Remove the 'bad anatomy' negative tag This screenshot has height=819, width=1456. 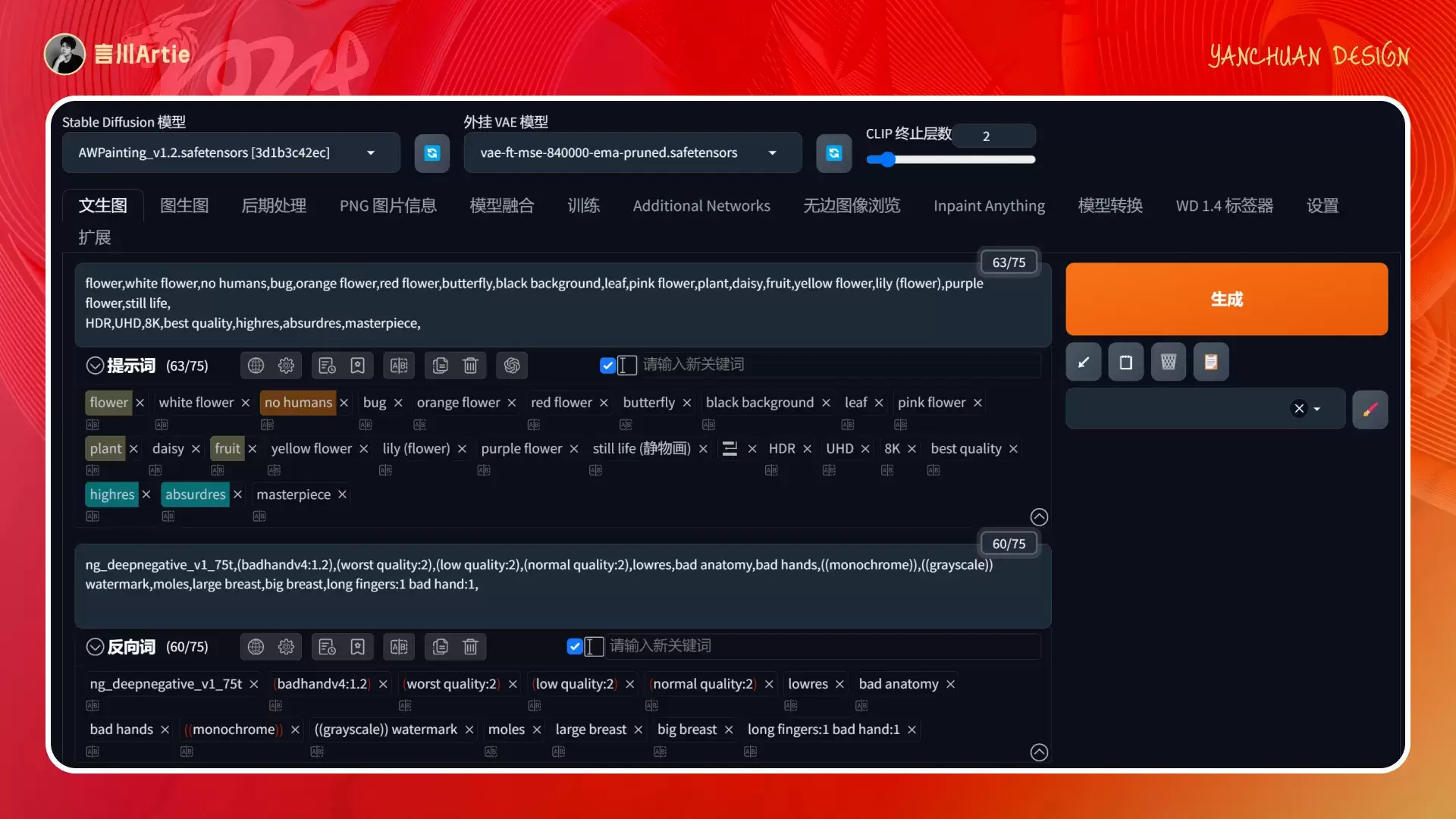click(951, 684)
